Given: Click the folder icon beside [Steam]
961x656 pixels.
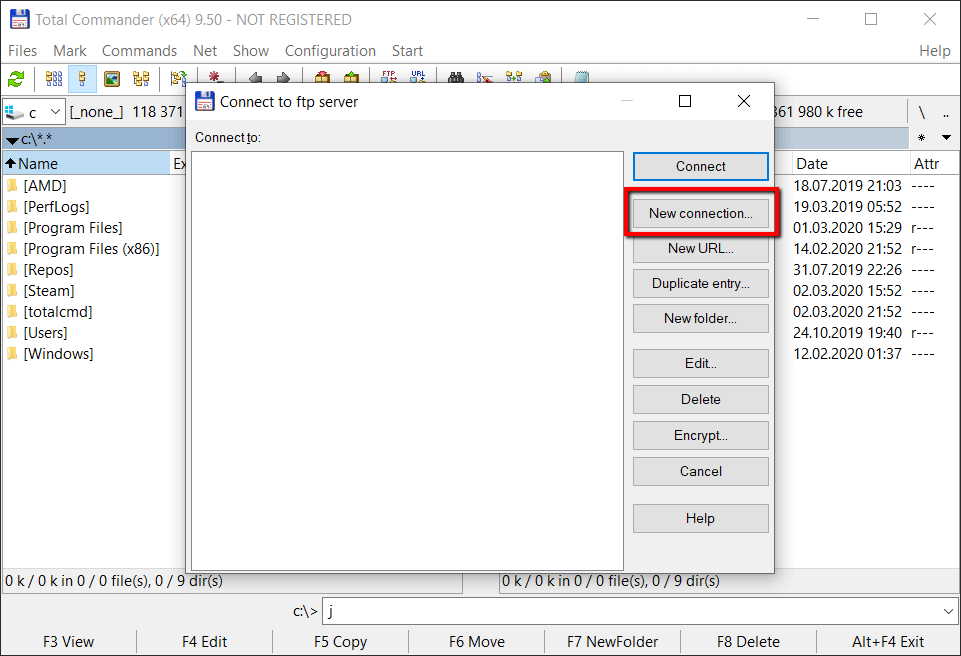Looking at the screenshot, I should [x=12, y=291].
